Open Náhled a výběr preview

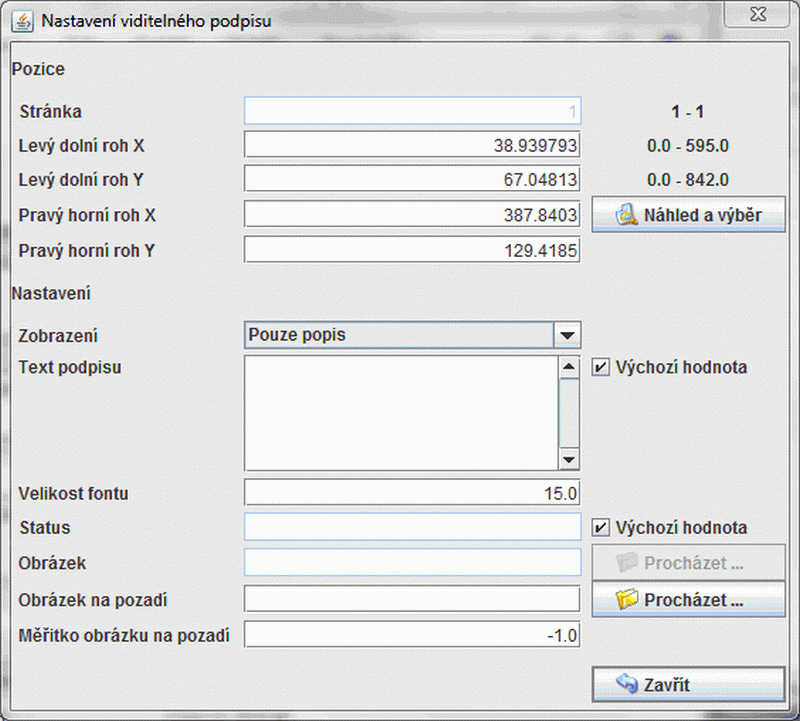tap(688, 214)
